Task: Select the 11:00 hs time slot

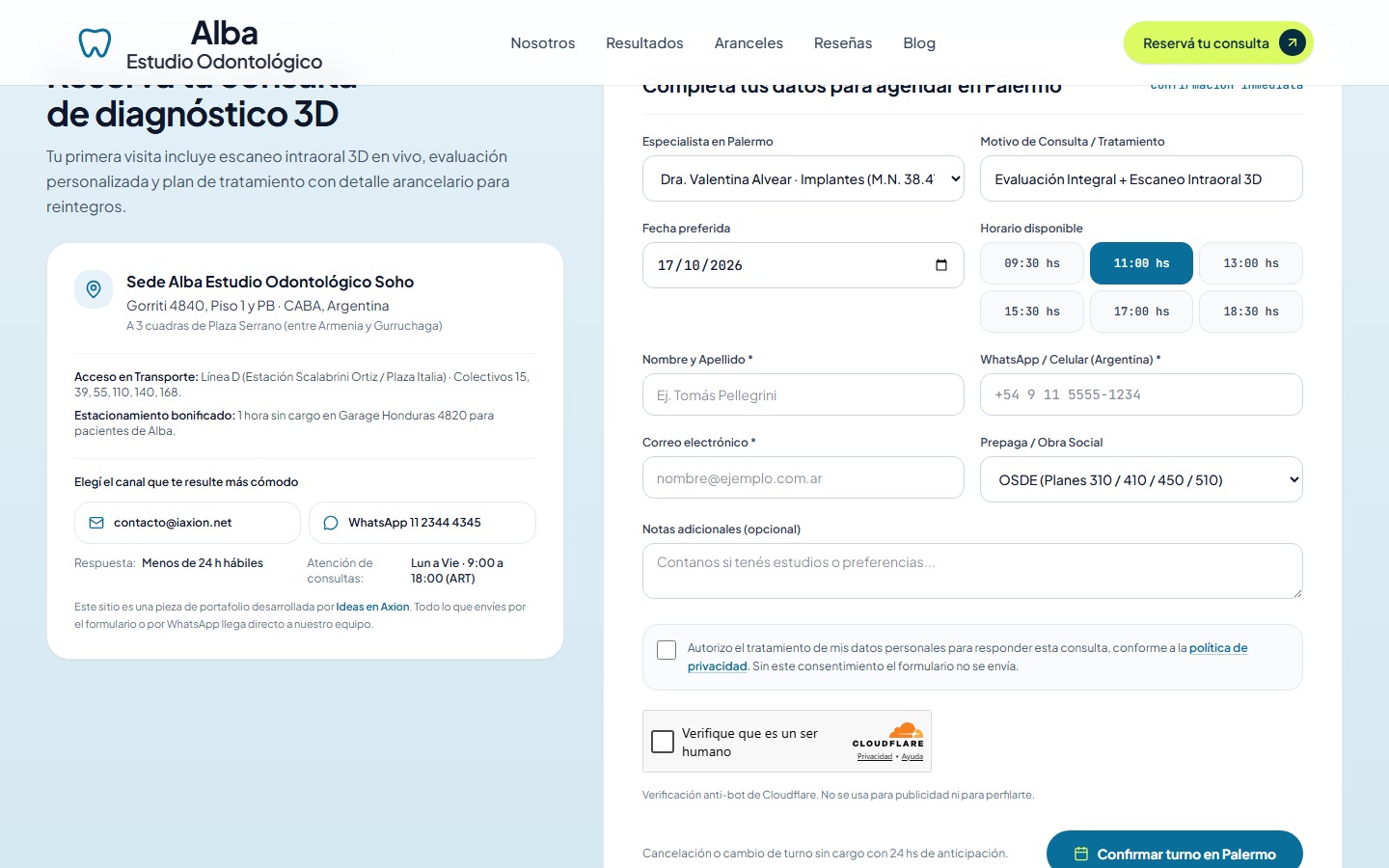Action: point(1142,263)
